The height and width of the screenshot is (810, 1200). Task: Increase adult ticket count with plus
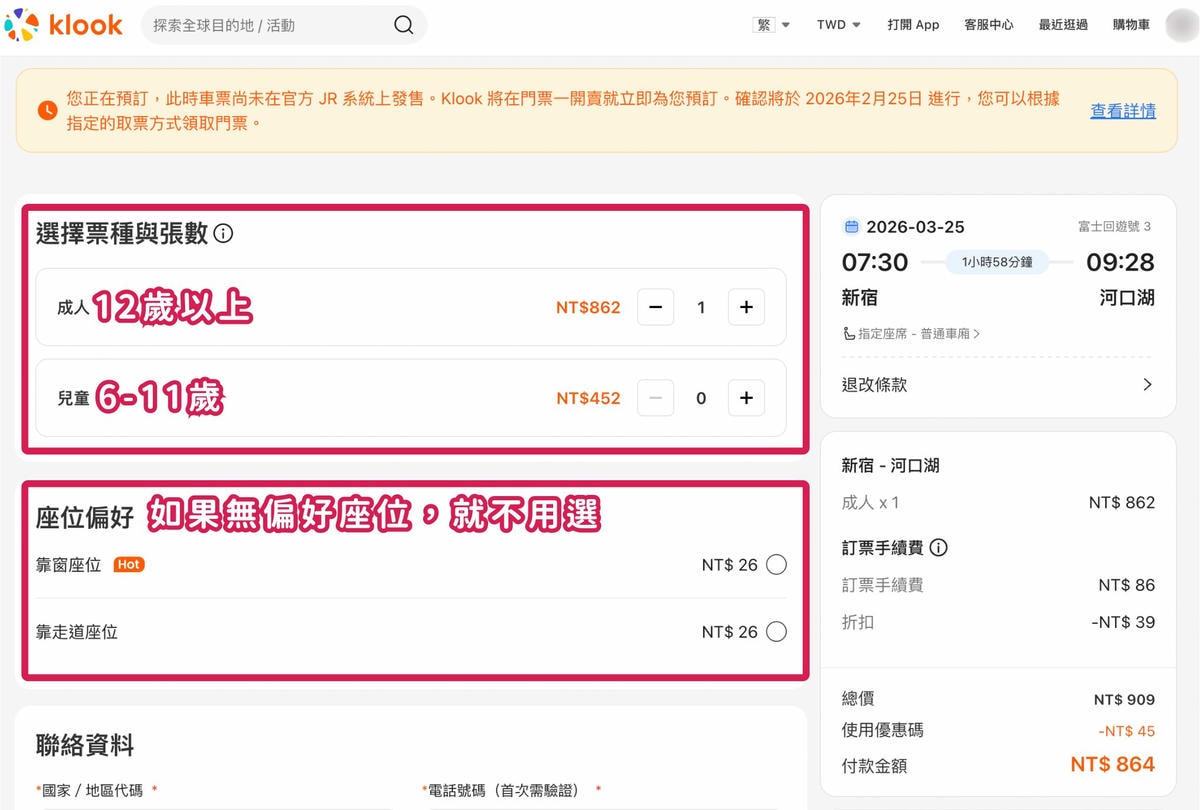pyautogui.click(x=746, y=308)
